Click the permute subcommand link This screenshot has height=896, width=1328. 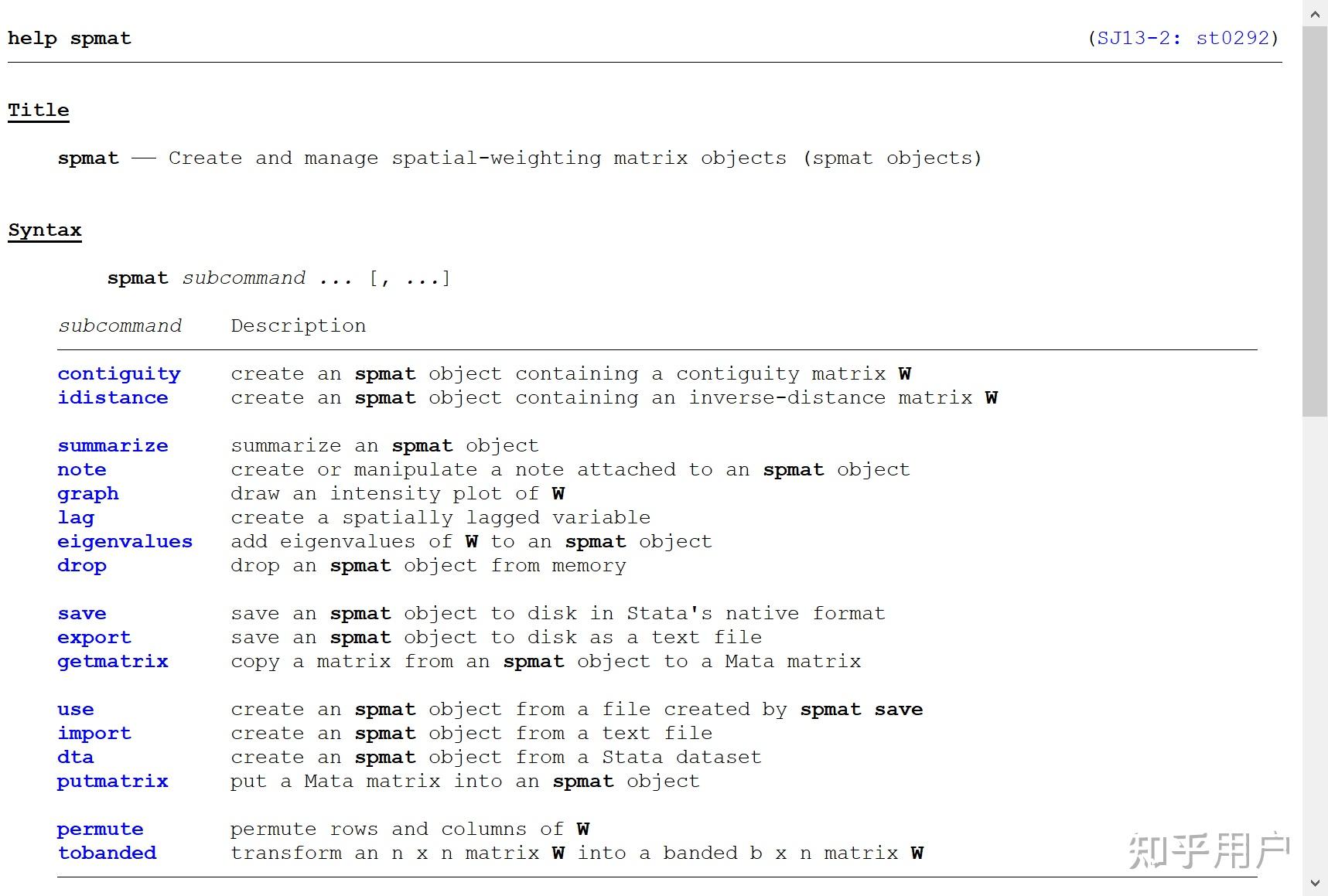click(x=100, y=830)
